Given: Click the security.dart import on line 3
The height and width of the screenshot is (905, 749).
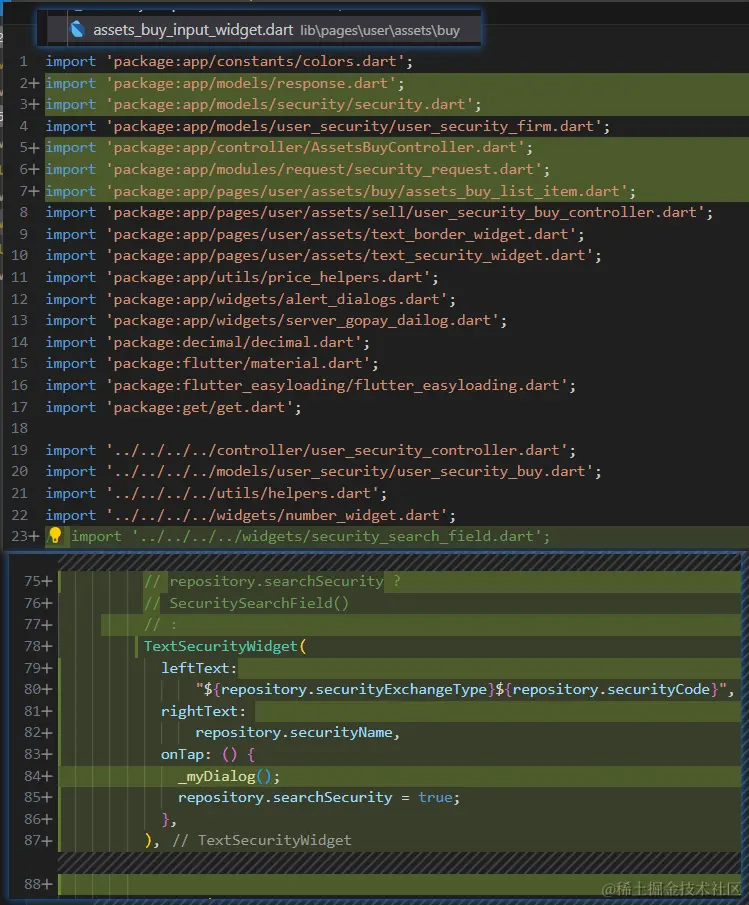Looking at the screenshot, I should pyautogui.click(x=263, y=104).
